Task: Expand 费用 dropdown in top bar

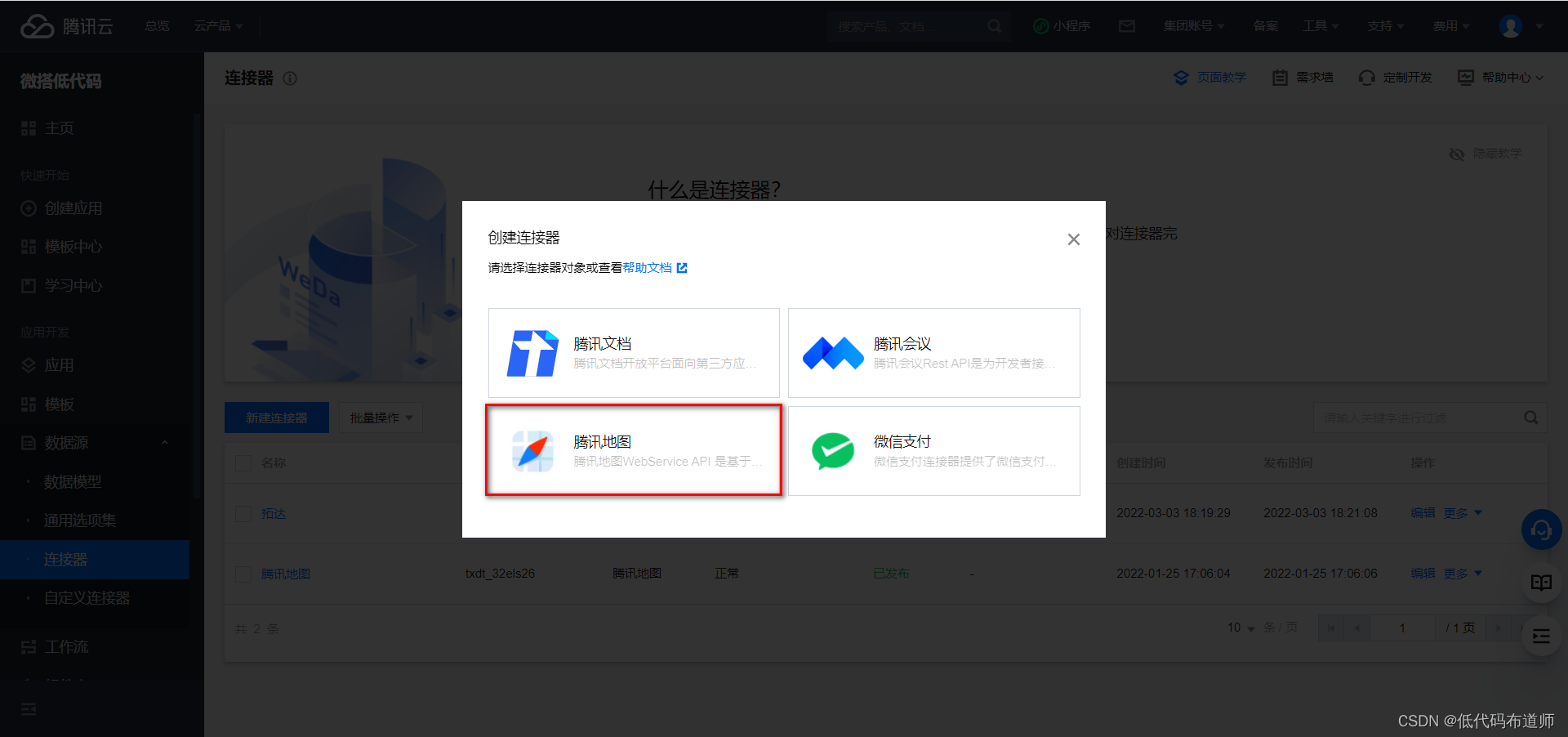Action: 1451,26
